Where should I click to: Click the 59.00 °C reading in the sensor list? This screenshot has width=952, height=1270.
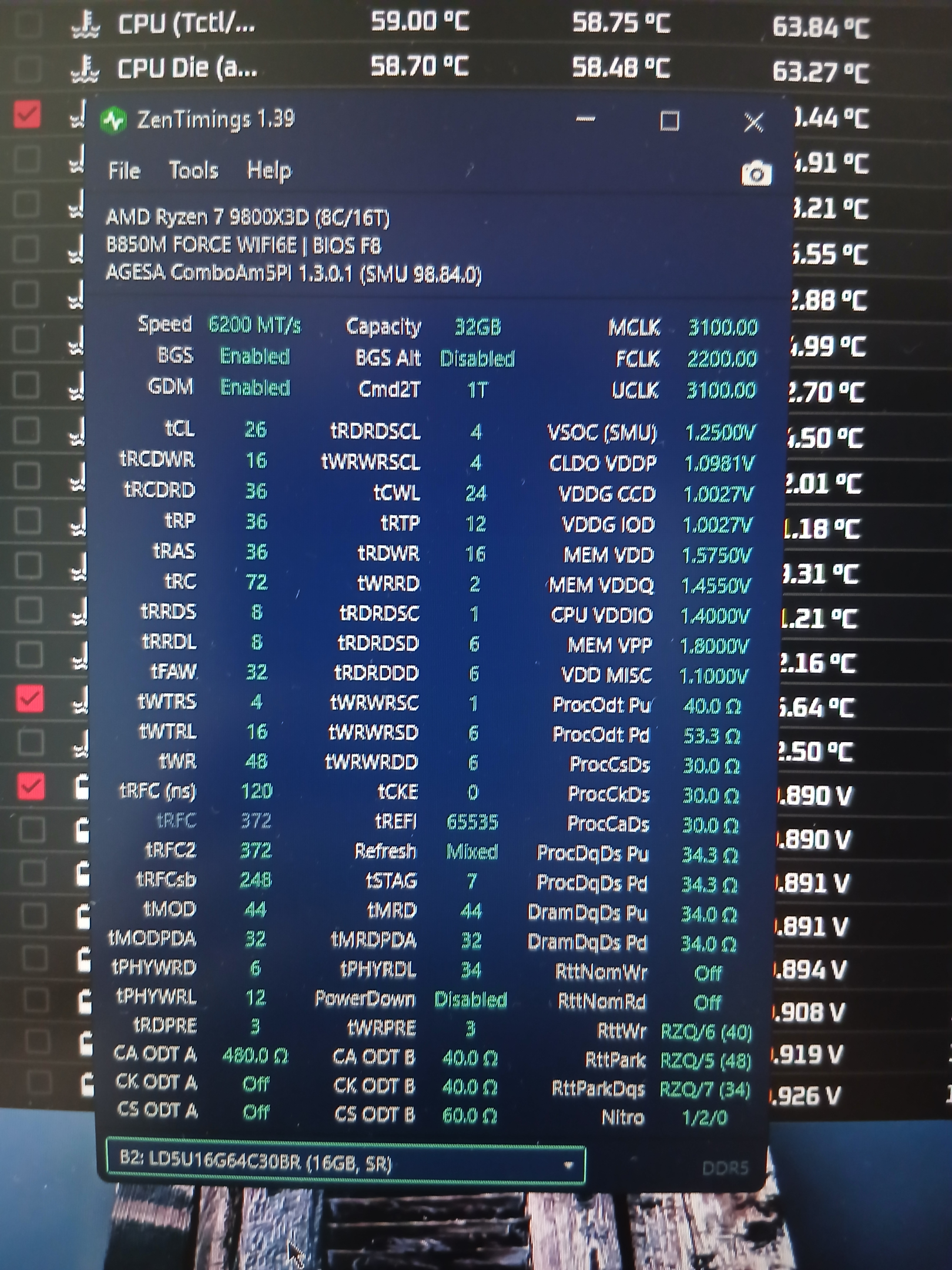click(x=420, y=22)
